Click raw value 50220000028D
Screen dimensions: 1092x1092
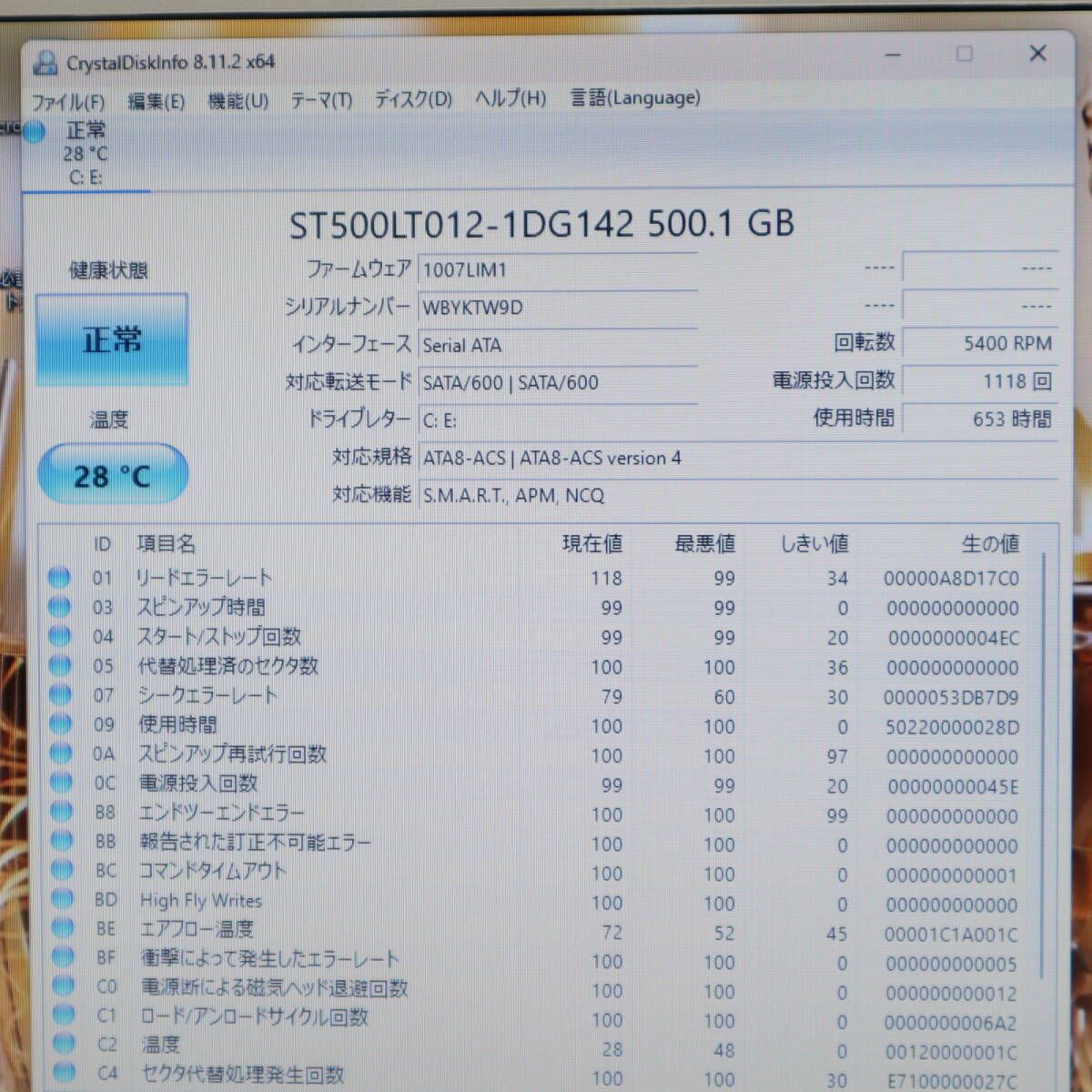point(952,727)
